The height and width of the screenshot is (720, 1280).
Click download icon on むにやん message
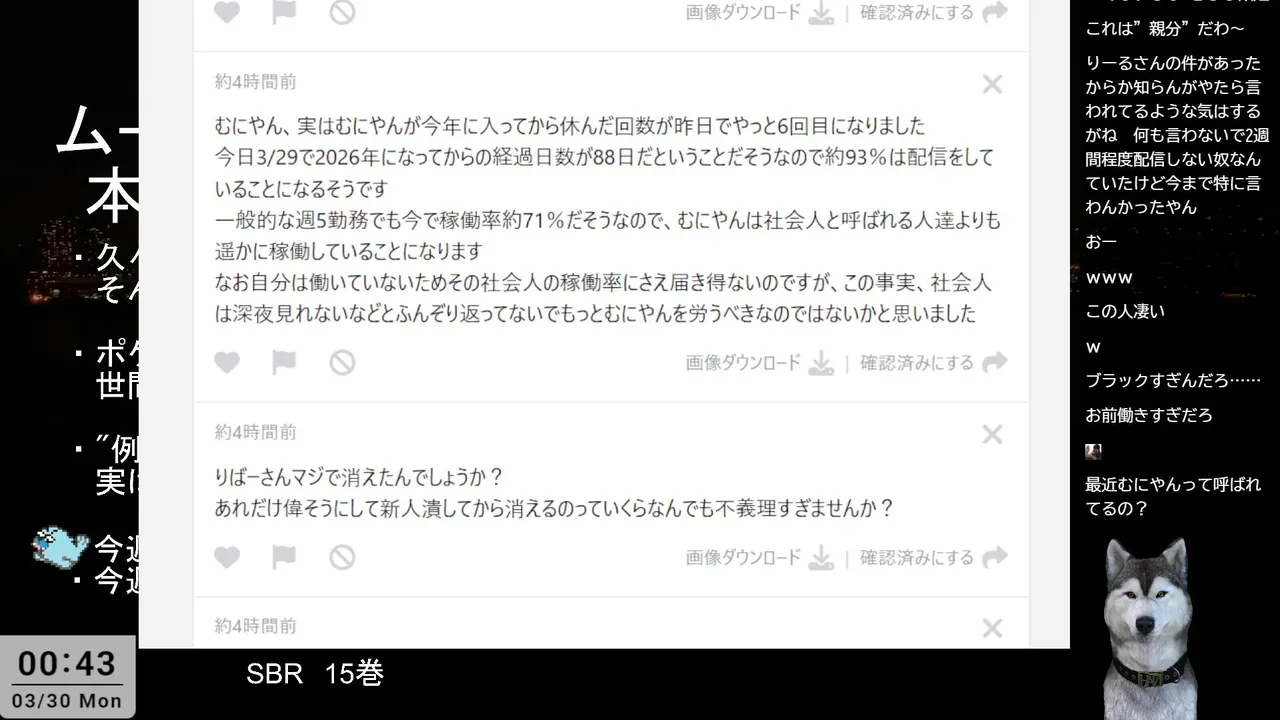(821, 363)
